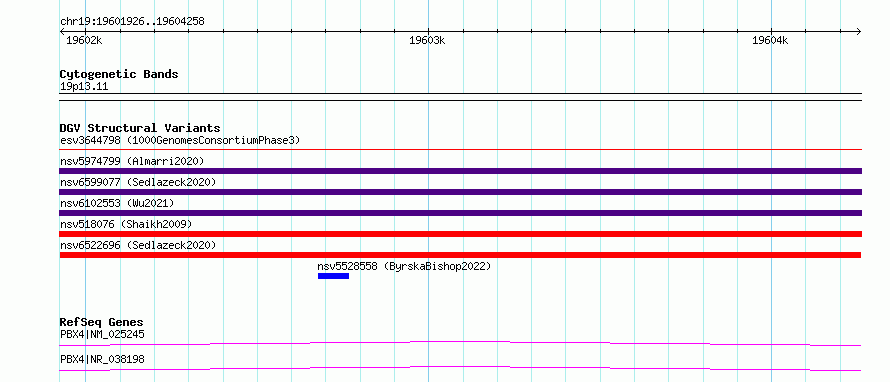Open the nsv5528558 (ByrskaBishop2022) label

click(x=404, y=266)
